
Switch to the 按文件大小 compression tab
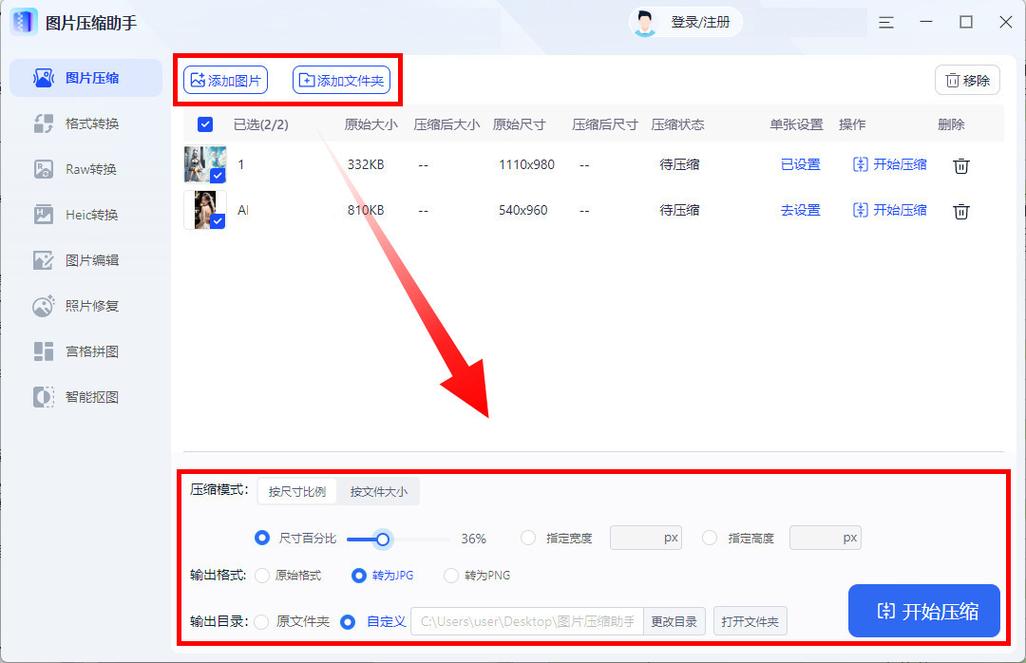[x=378, y=492]
